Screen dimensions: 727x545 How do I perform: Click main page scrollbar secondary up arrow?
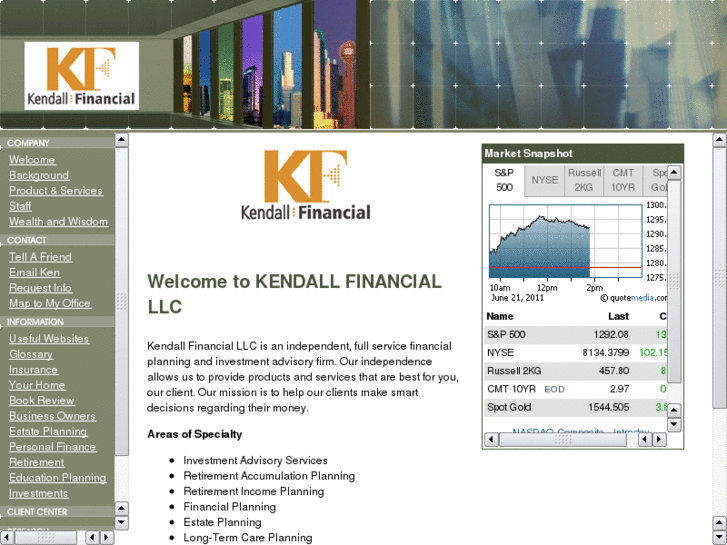click(x=719, y=523)
